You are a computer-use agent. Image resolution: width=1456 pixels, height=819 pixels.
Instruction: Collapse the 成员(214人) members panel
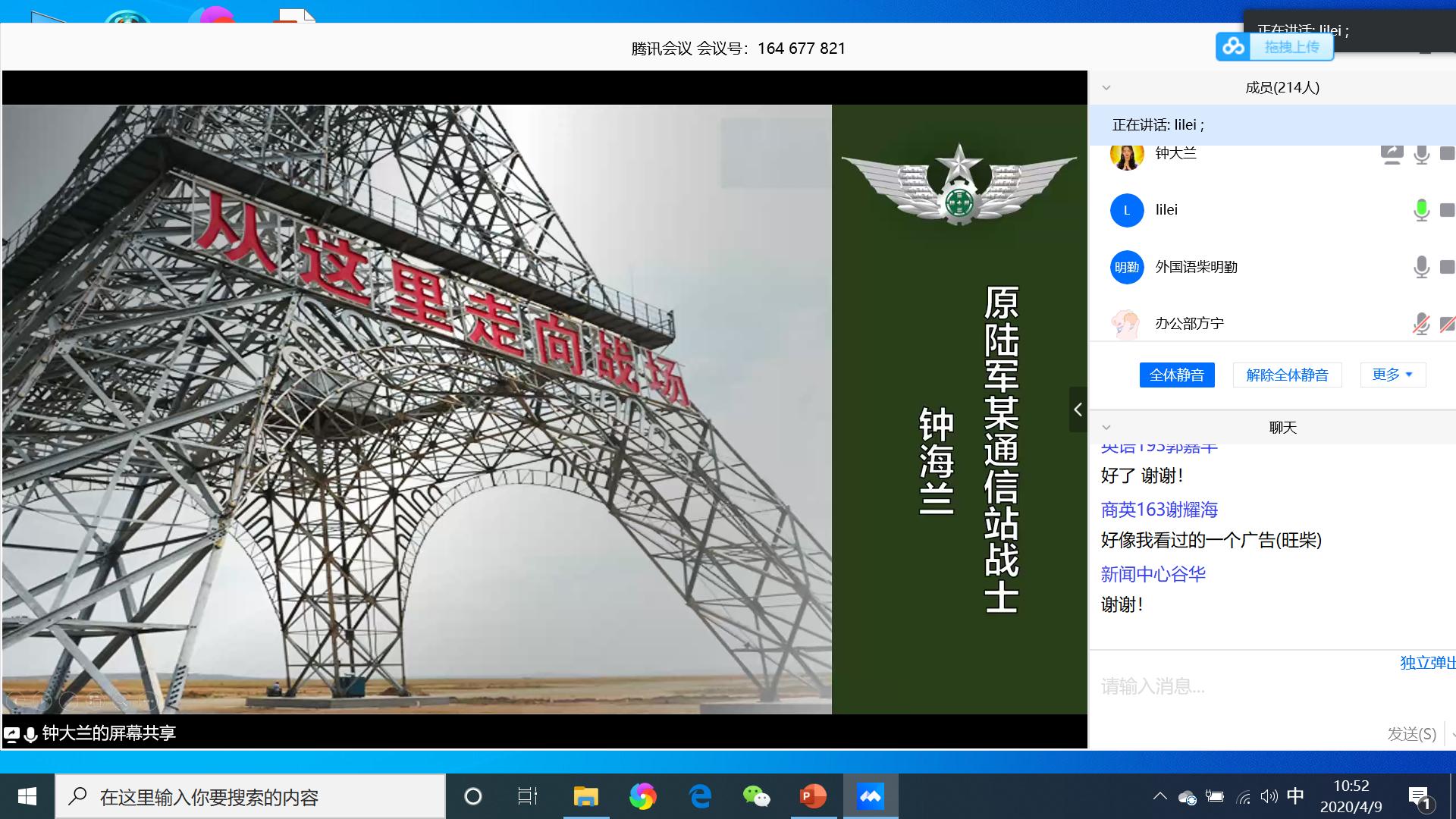[1106, 88]
